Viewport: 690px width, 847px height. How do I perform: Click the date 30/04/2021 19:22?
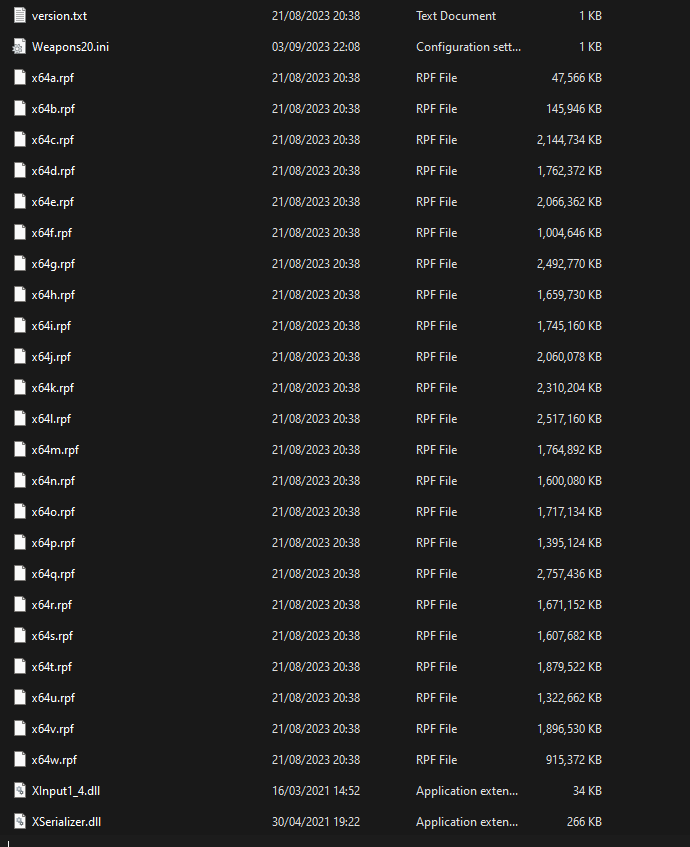(316, 822)
